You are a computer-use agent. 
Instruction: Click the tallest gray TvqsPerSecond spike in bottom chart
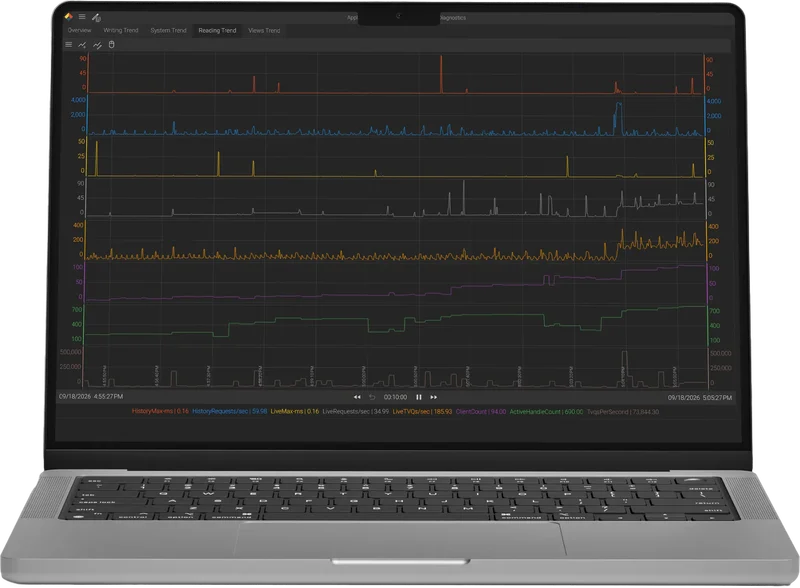(x=624, y=368)
